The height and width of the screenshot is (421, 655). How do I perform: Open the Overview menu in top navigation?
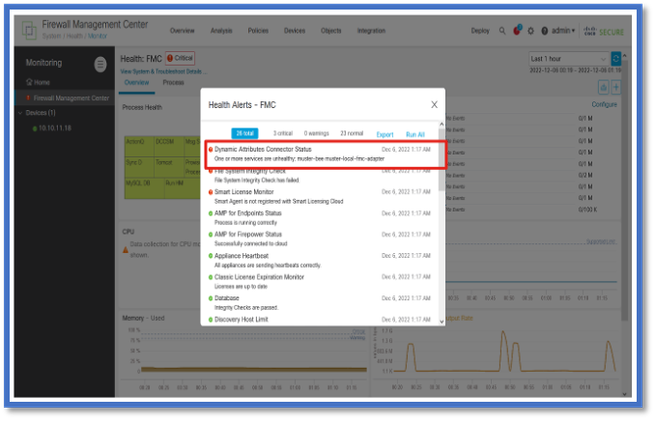182,31
